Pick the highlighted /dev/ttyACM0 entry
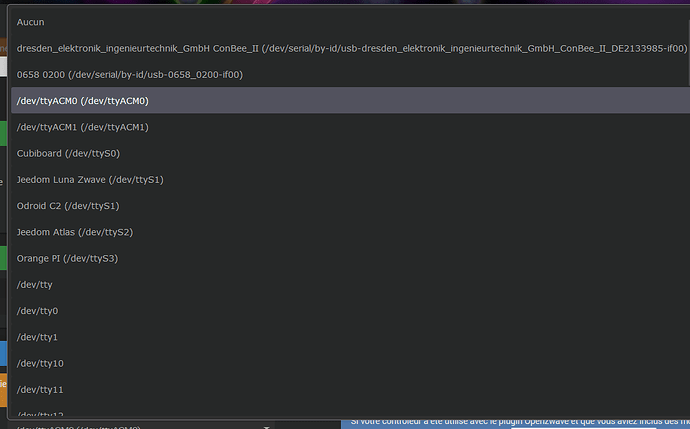The image size is (690, 429). coord(350,101)
